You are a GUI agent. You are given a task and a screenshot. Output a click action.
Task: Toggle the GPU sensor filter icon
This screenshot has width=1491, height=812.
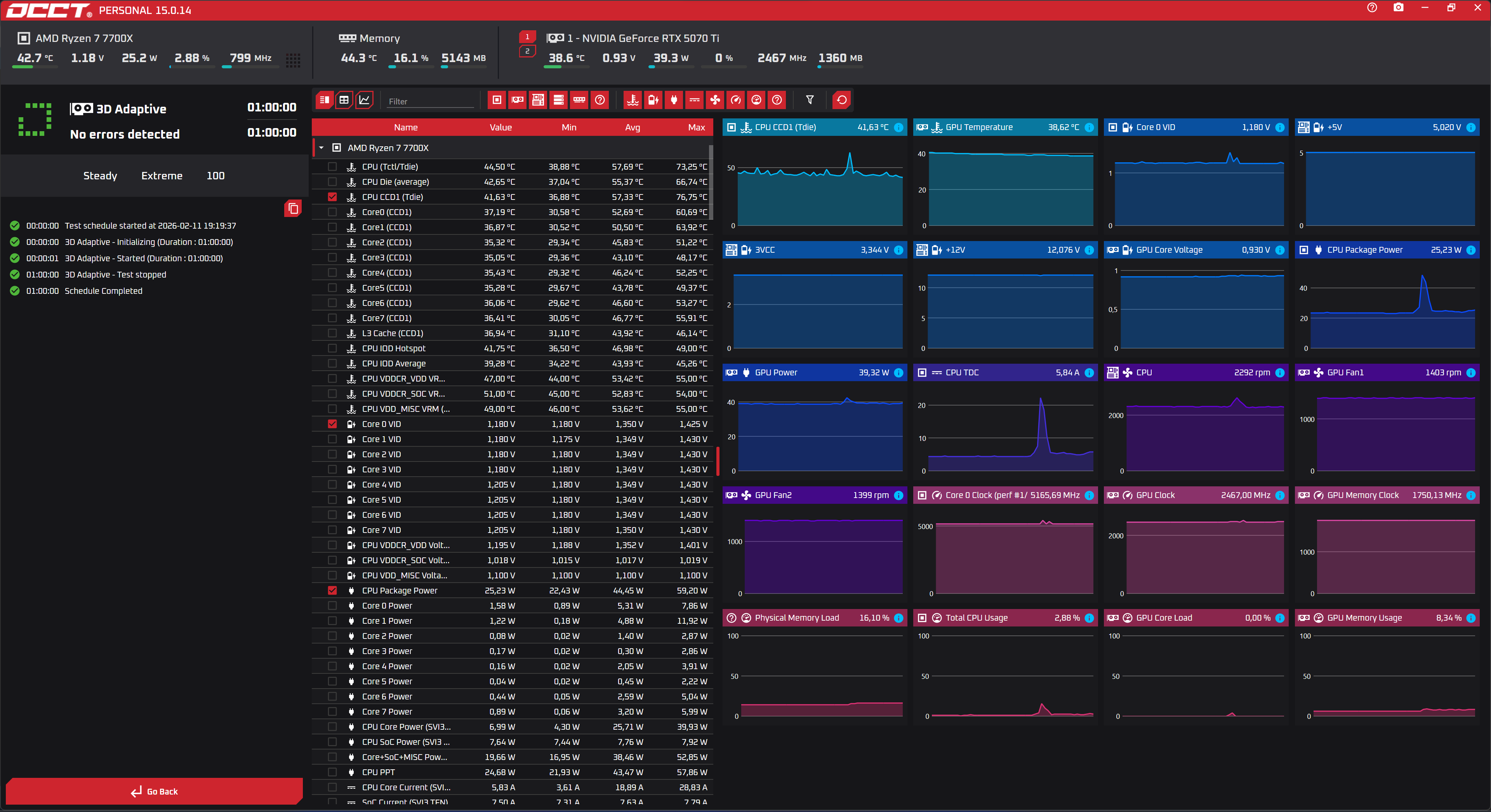click(518, 100)
